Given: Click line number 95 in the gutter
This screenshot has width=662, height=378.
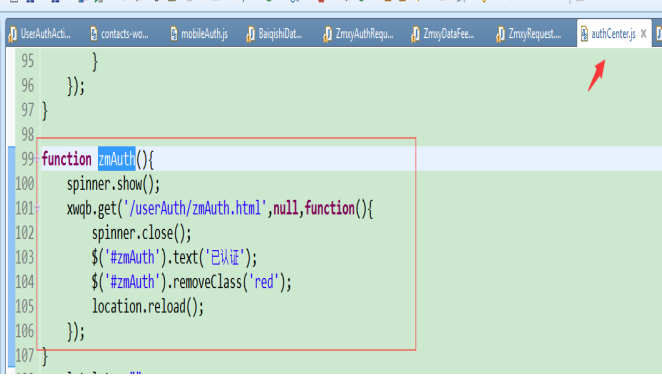Looking at the screenshot, I should tap(27, 61).
